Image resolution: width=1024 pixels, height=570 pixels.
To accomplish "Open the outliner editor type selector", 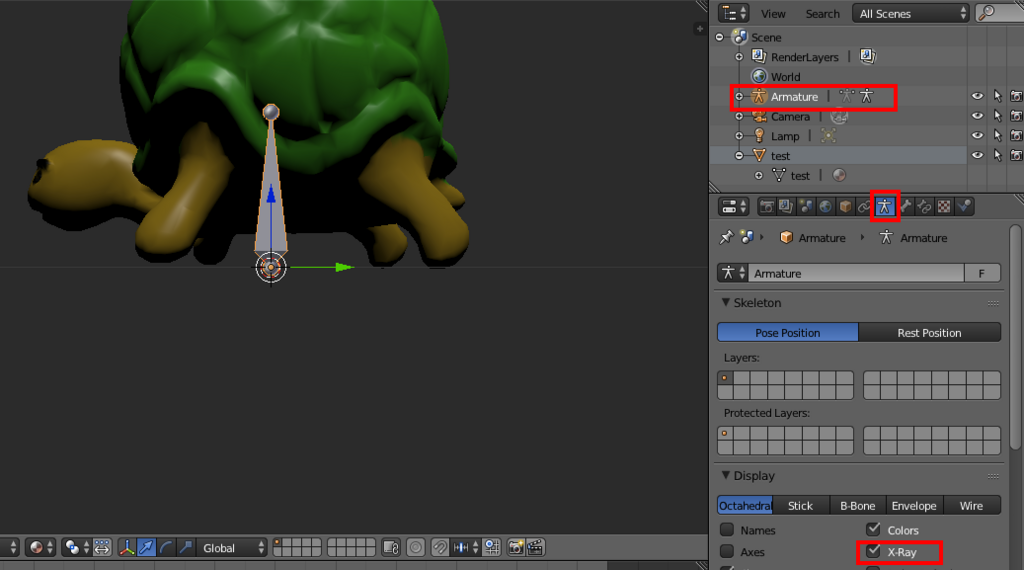I will 733,13.
